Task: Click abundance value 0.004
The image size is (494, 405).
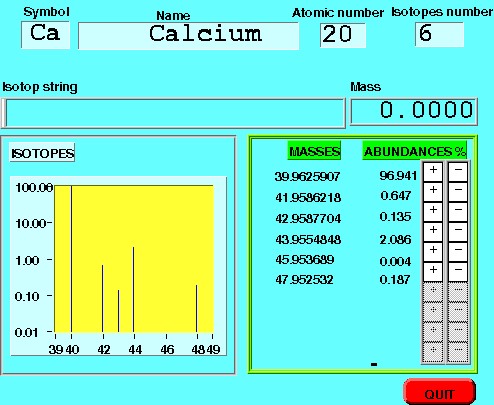Action: (395, 261)
